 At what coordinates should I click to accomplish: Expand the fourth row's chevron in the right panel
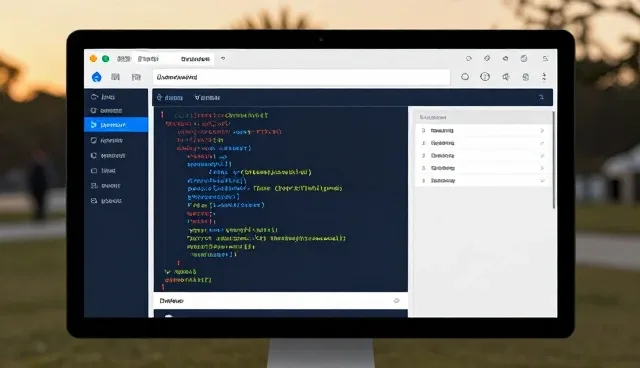pos(542,168)
